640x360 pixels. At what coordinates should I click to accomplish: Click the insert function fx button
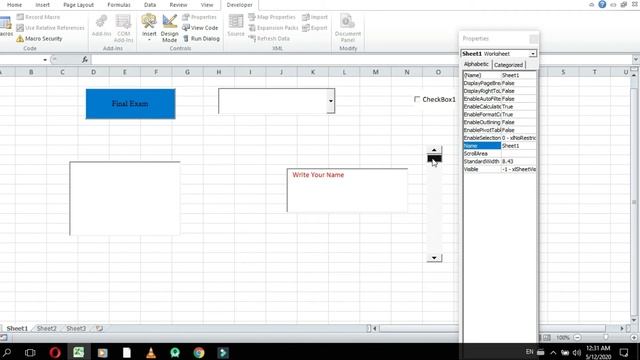click(x=84, y=60)
